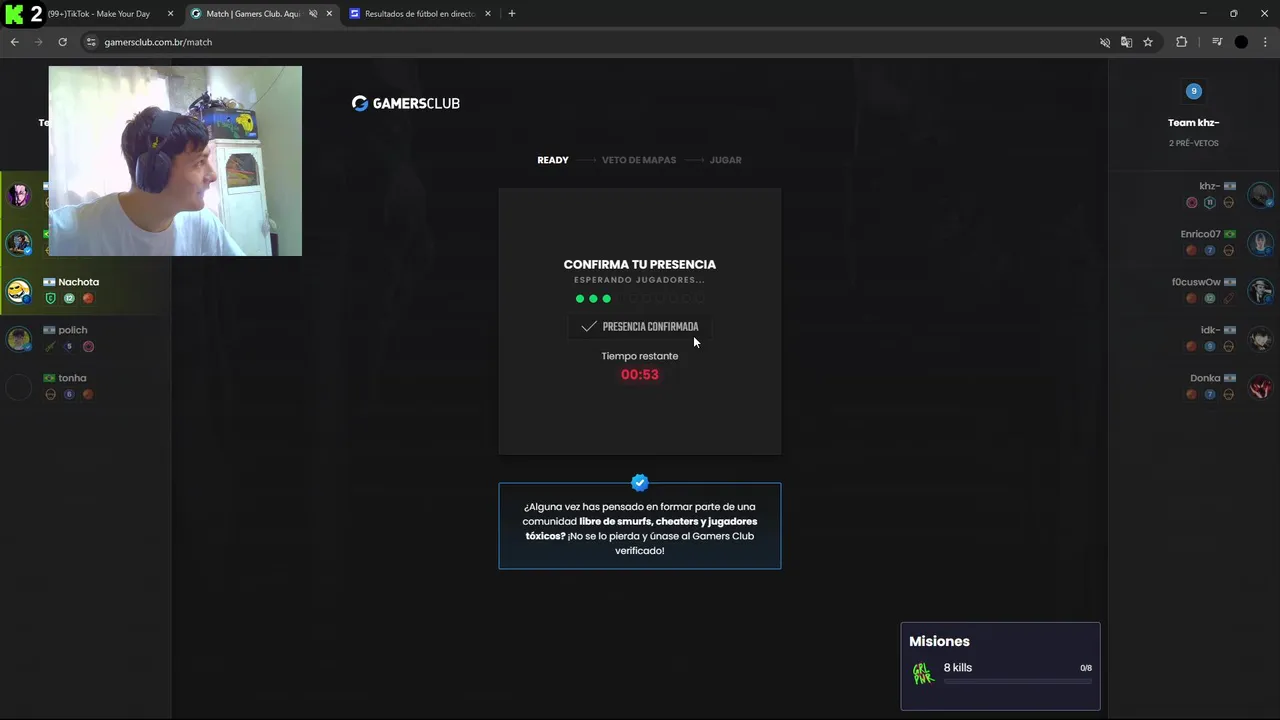Click the Nachota player name
Viewport: 1280px width, 720px height.
pos(78,282)
